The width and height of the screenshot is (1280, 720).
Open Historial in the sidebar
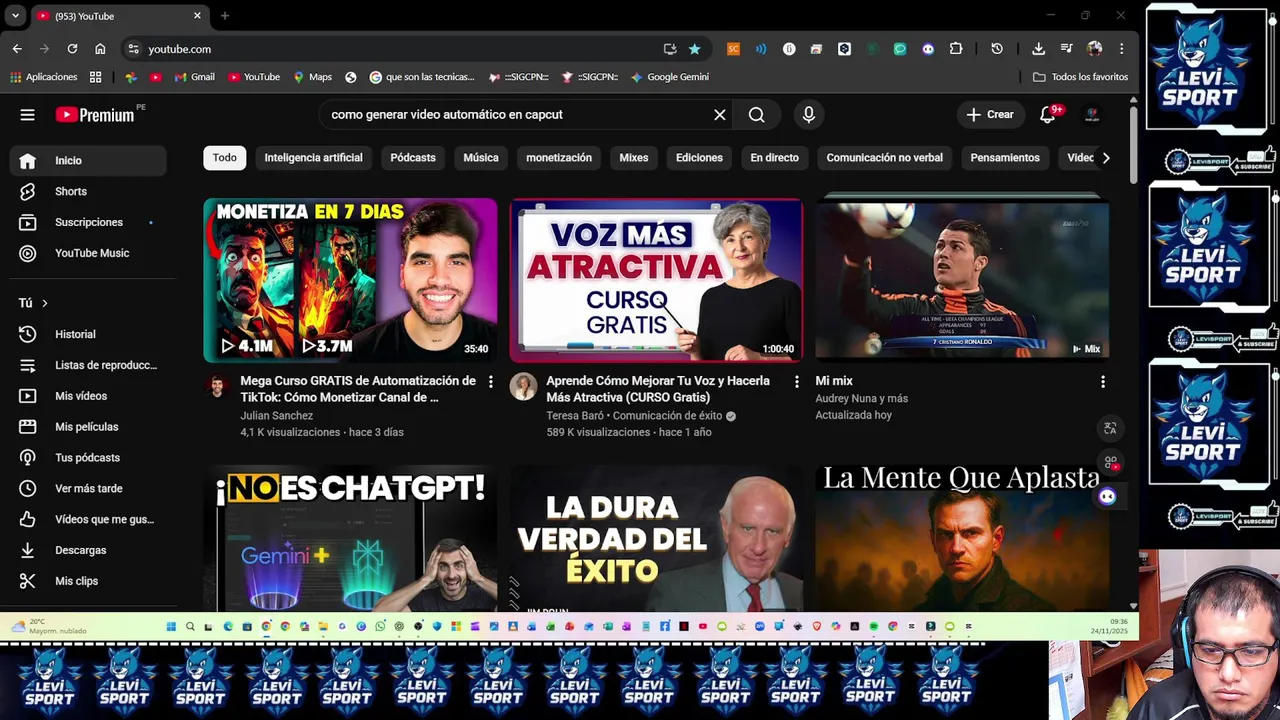pyautogui.click(x=88, y=334)
